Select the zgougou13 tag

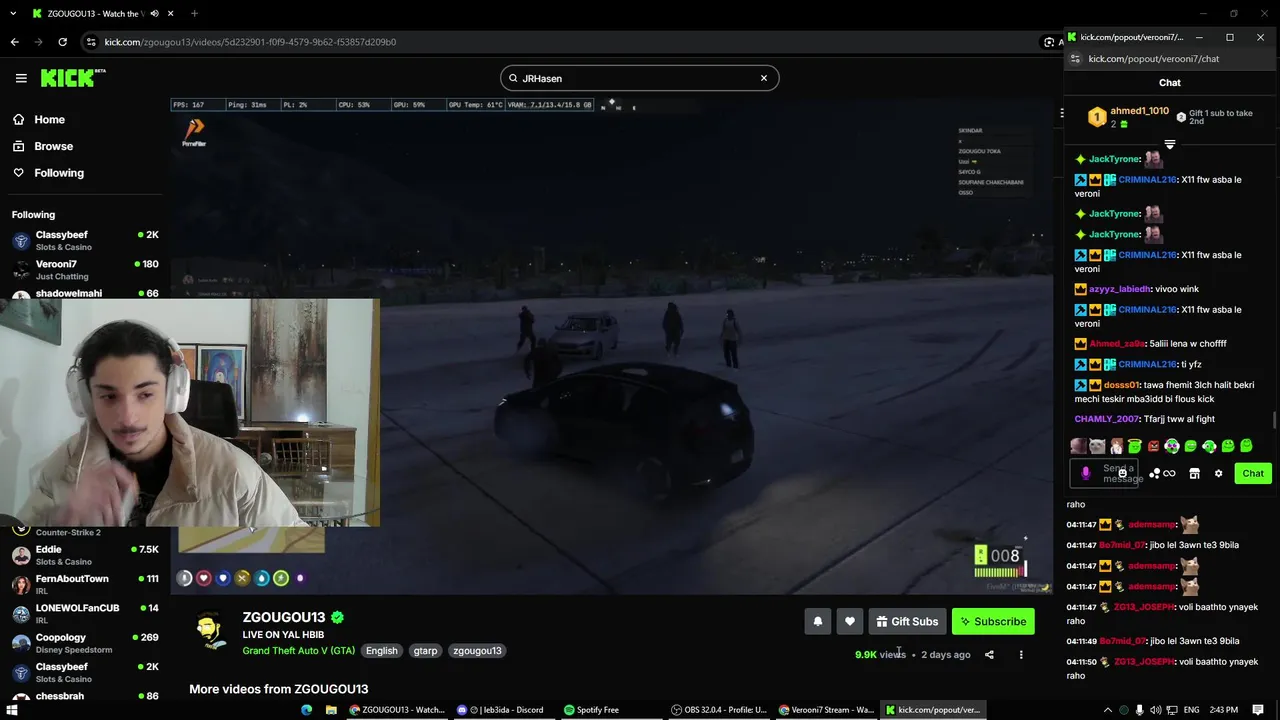(477, 651)
